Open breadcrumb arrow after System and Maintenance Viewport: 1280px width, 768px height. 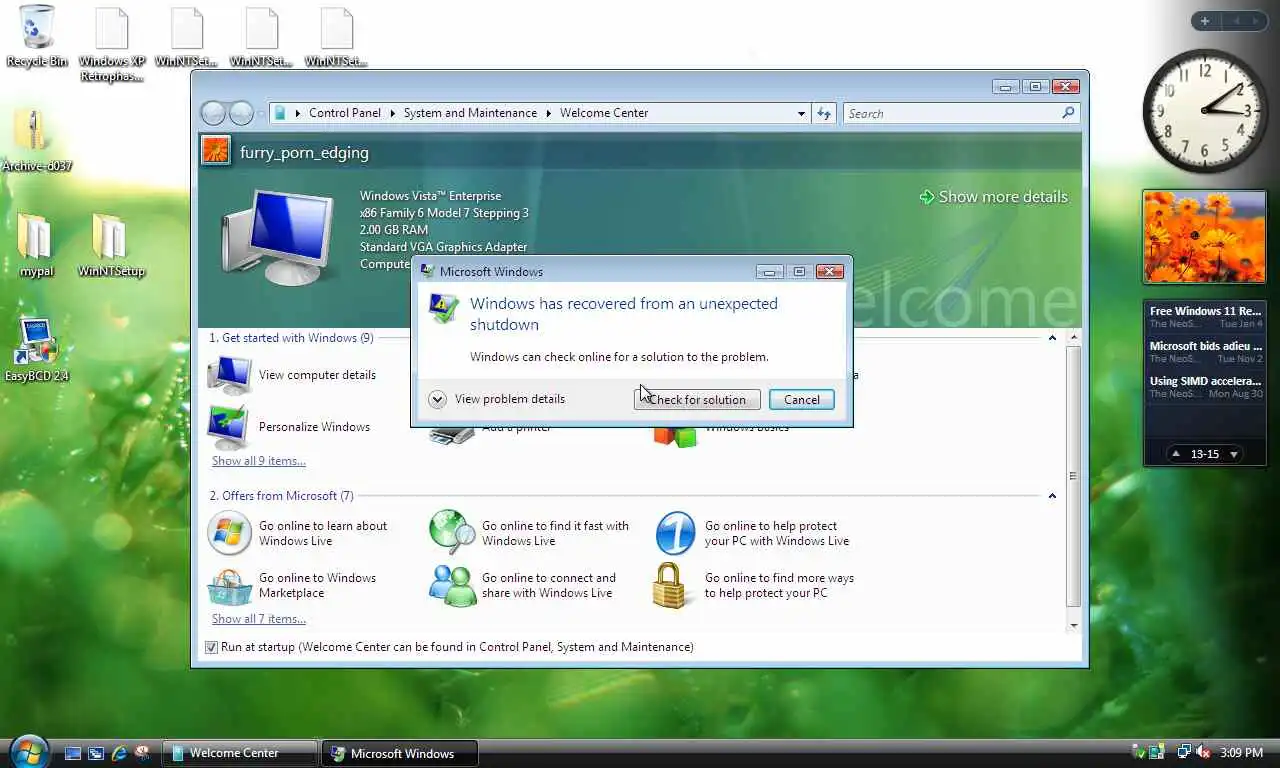click(548, 113)
